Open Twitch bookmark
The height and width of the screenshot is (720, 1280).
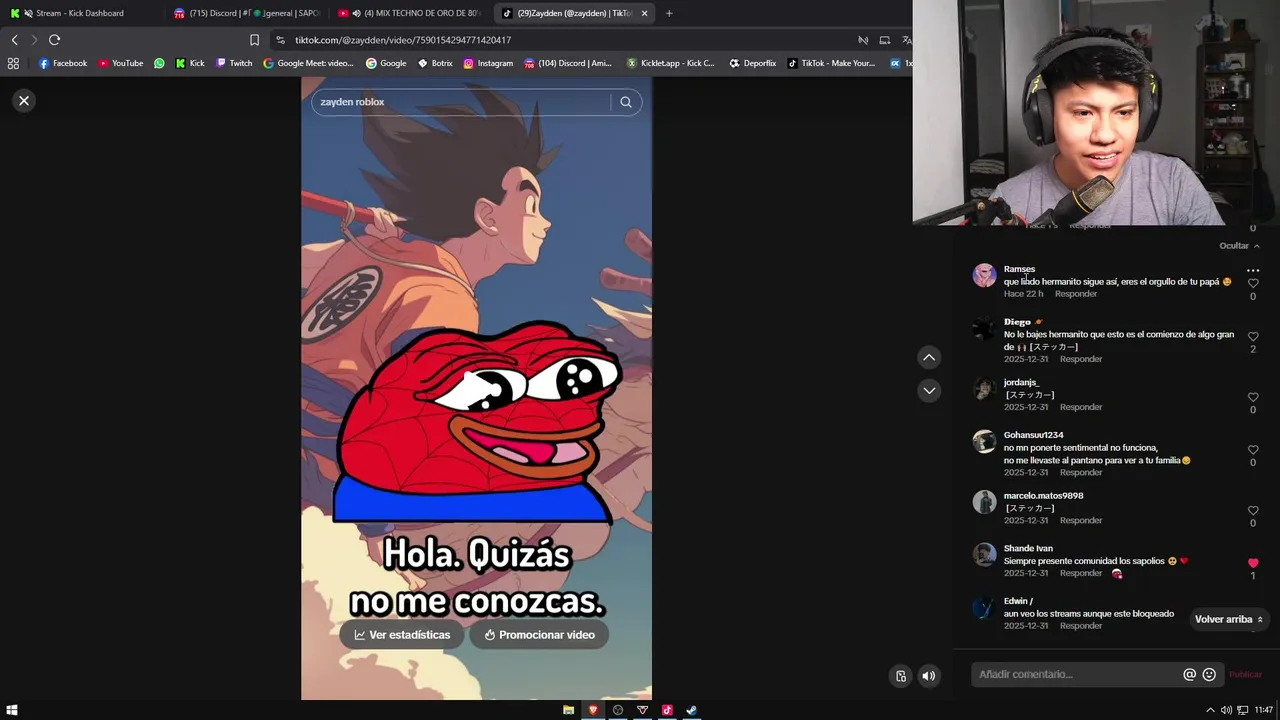coord(235,63)
